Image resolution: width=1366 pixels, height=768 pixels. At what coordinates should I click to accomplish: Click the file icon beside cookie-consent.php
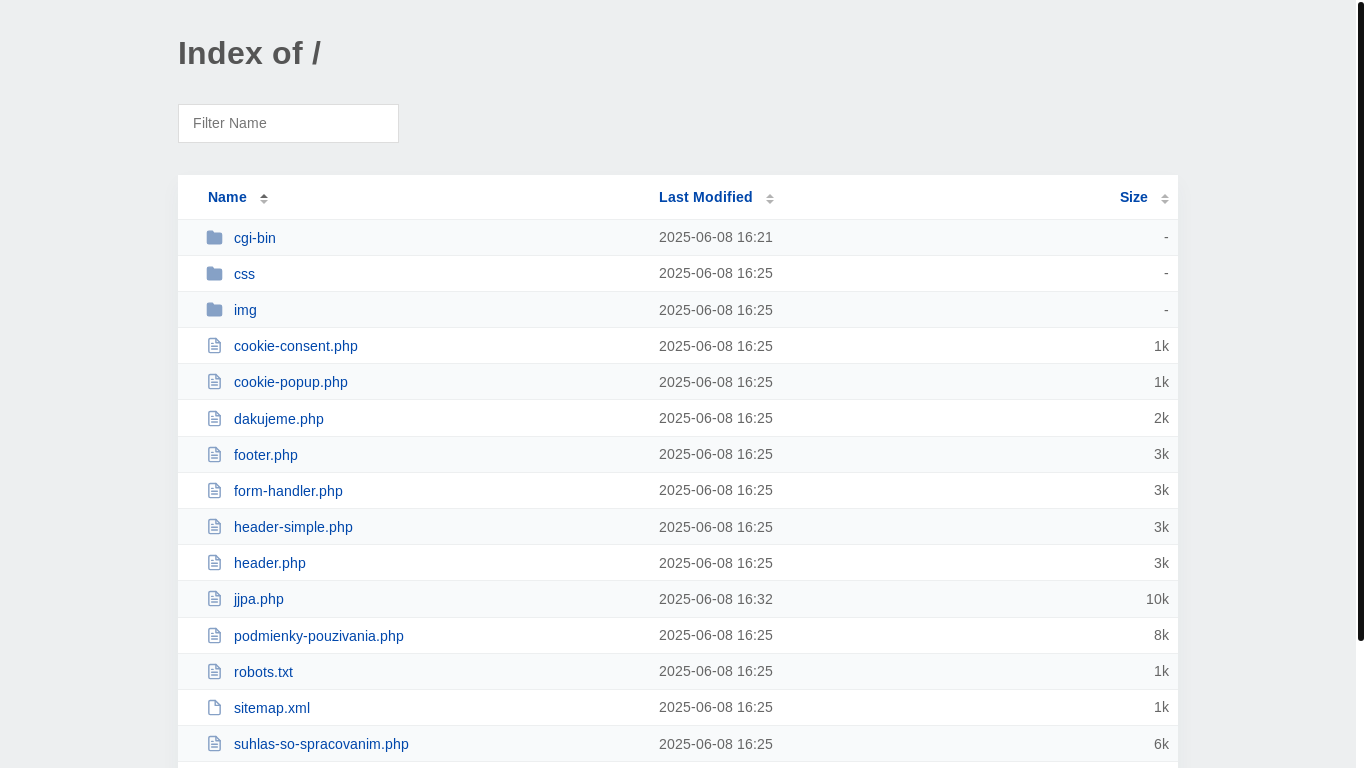[x=214, y=346]
